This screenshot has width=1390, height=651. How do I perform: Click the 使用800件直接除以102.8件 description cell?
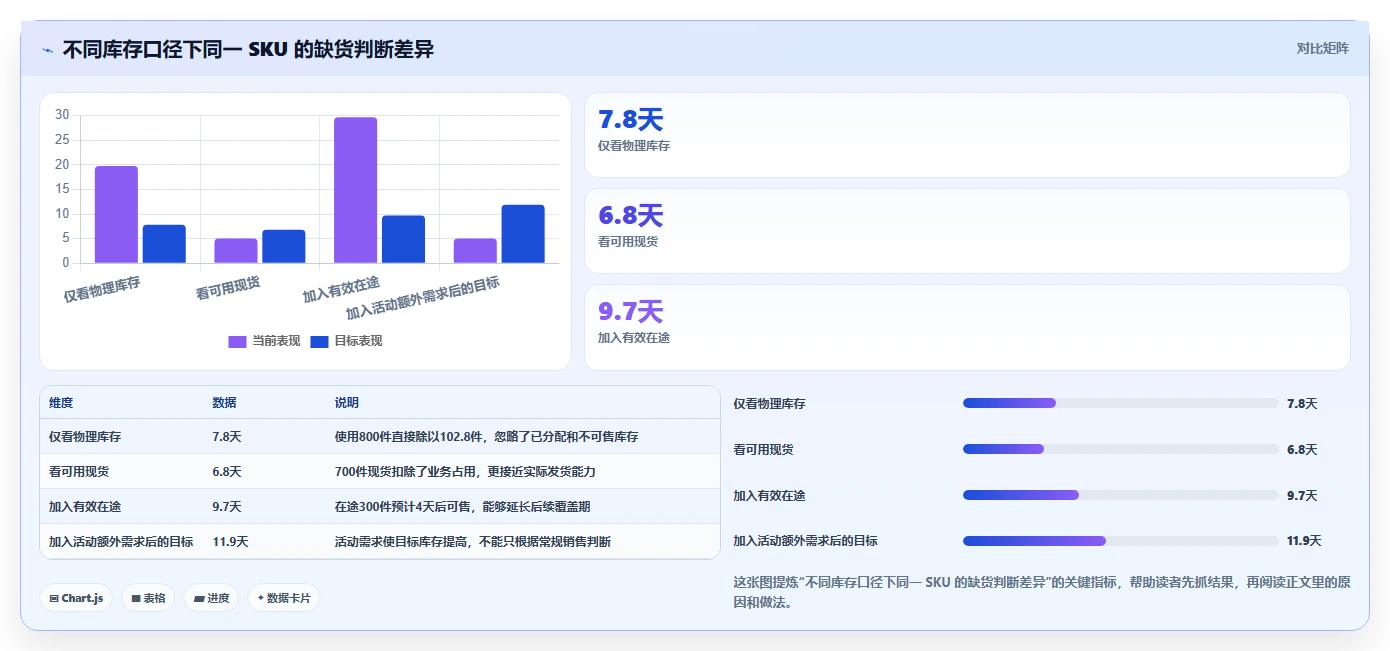(486, 437)
